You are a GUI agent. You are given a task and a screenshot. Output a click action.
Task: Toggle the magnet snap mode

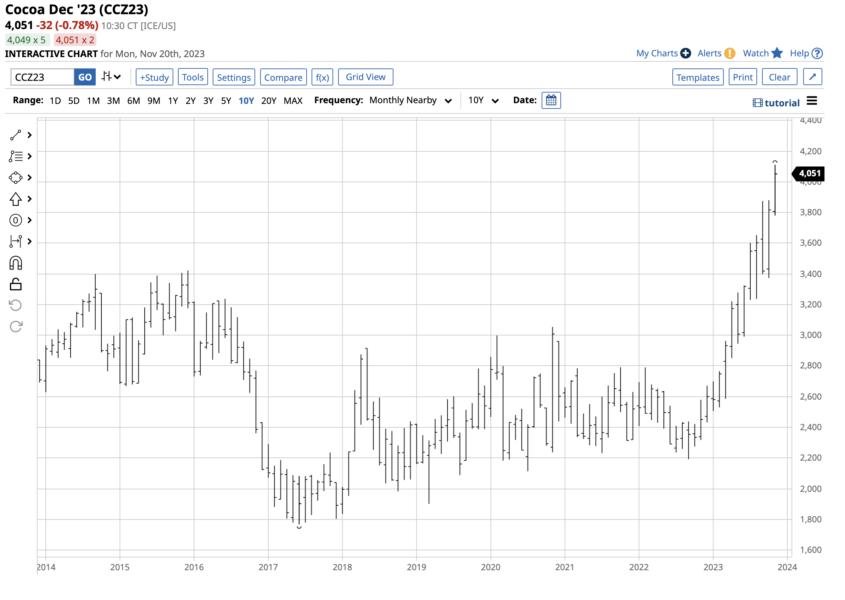tap(14, 262)
